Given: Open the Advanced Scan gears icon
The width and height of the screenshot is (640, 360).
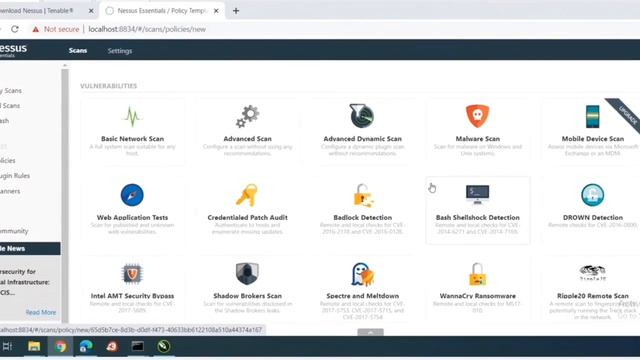Looking at the screenshot, I should click(x=247, y=116).
